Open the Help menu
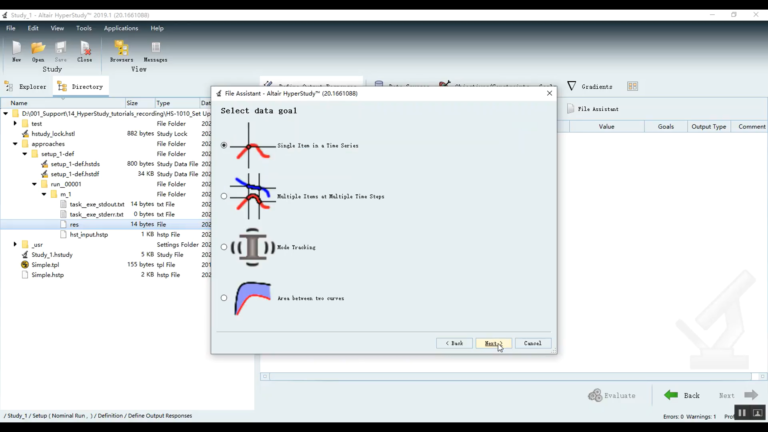Image resolution: width=768 pixels, height=432 pixels. [x=157, y=28]
